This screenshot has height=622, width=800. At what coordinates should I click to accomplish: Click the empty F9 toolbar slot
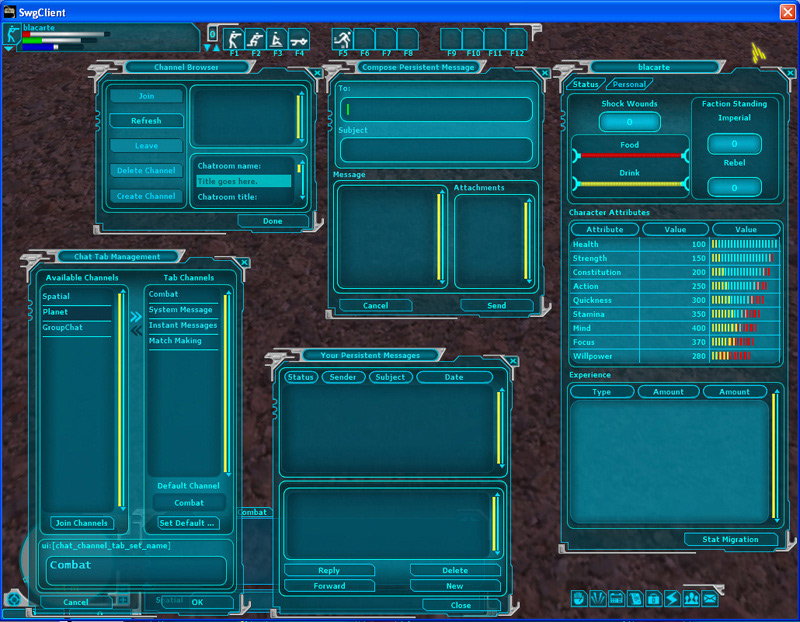pyautogui.click(x=451, y=39)
